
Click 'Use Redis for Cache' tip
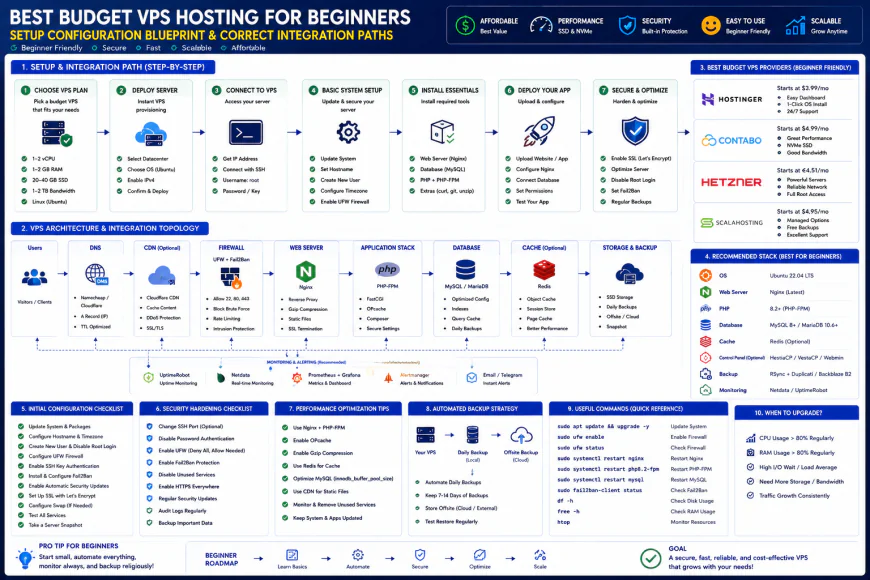[316, 466]
